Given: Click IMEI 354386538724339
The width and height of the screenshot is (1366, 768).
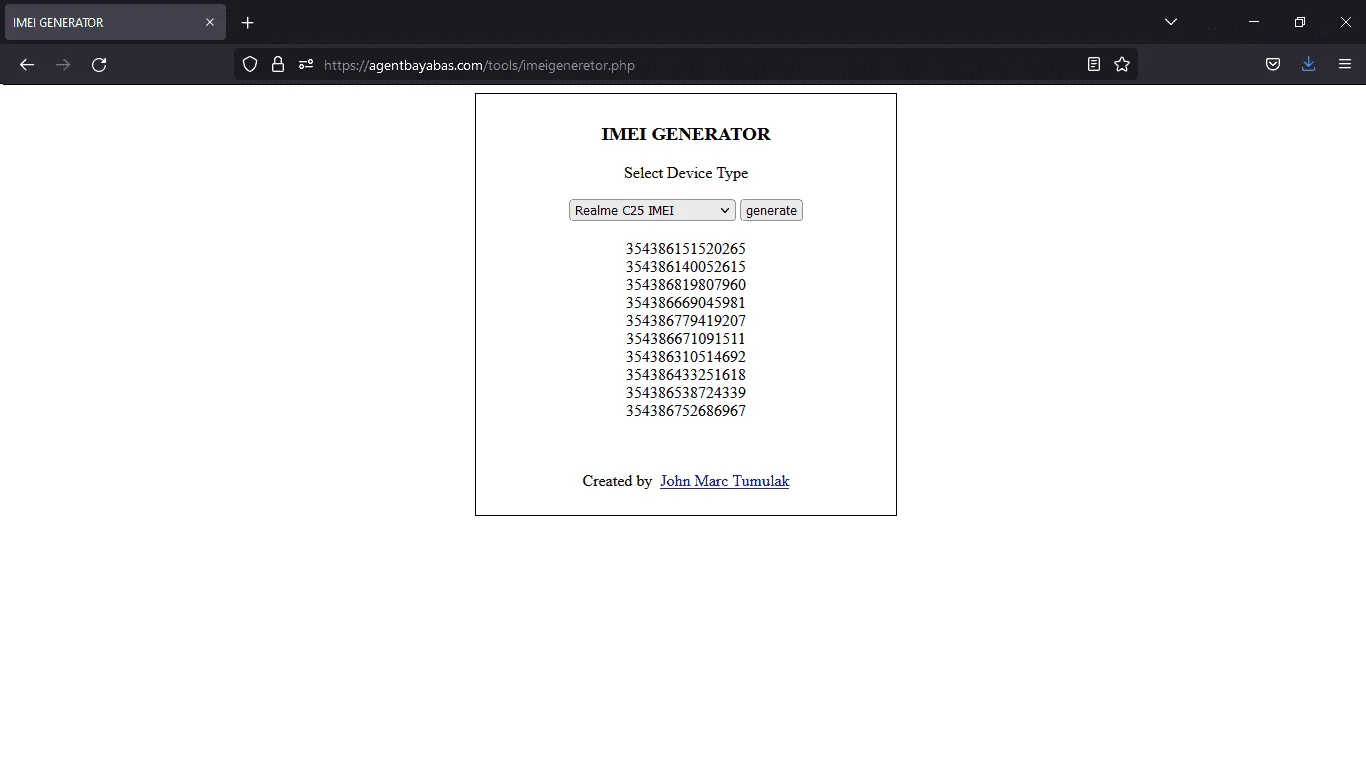Looking at the screenshot, I should click(686, 393).
